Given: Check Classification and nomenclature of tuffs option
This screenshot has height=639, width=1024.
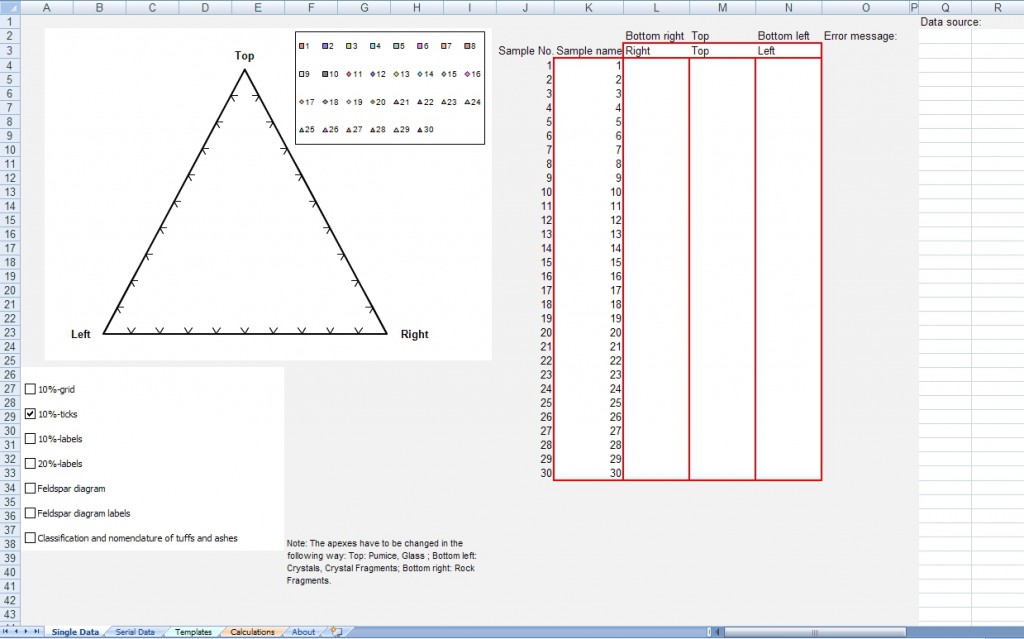Looking at the screenshot, I should 31,538.
